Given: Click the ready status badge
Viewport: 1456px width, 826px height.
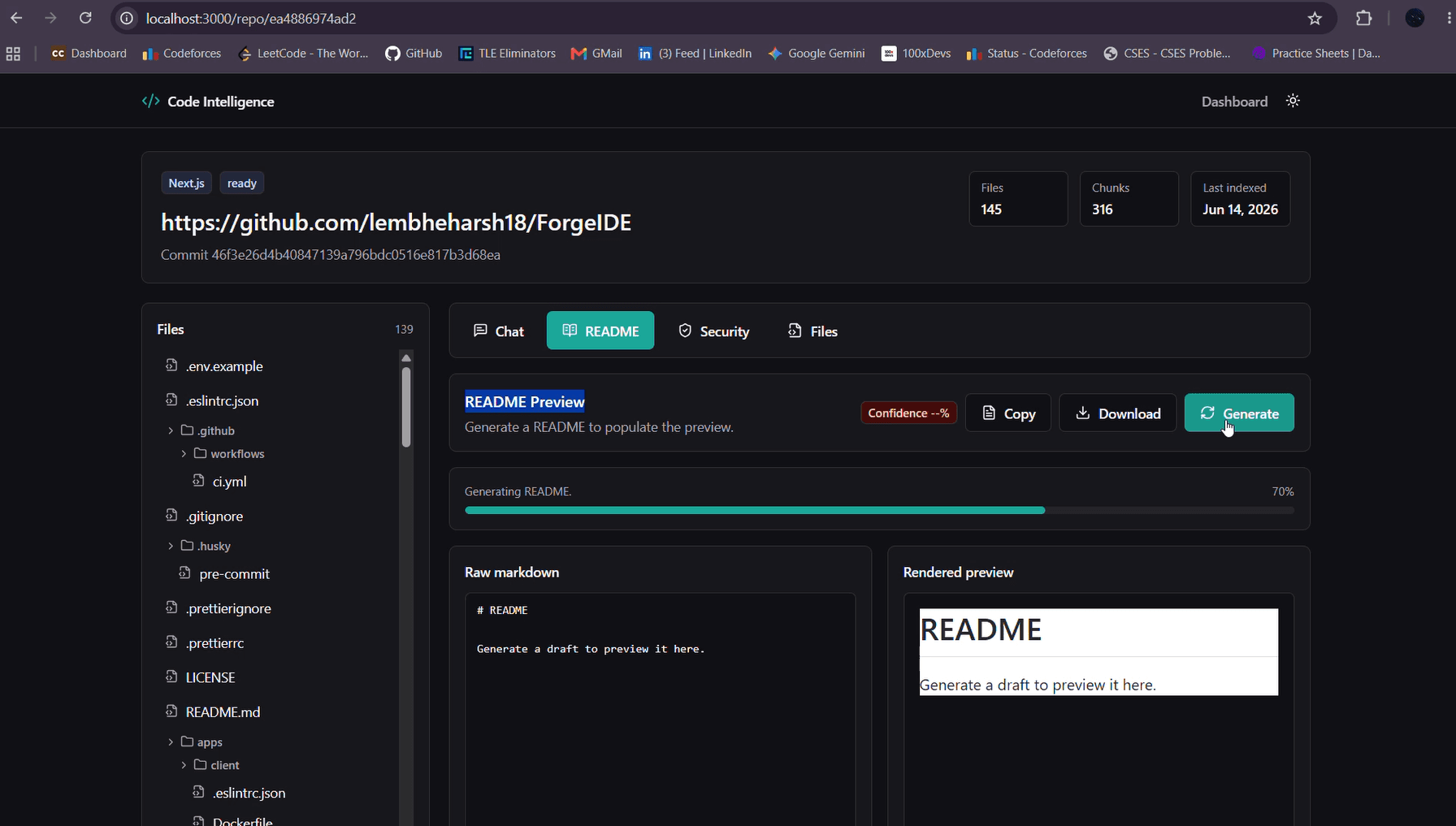Looking at the screenshot, I should (x=241, y=183).
